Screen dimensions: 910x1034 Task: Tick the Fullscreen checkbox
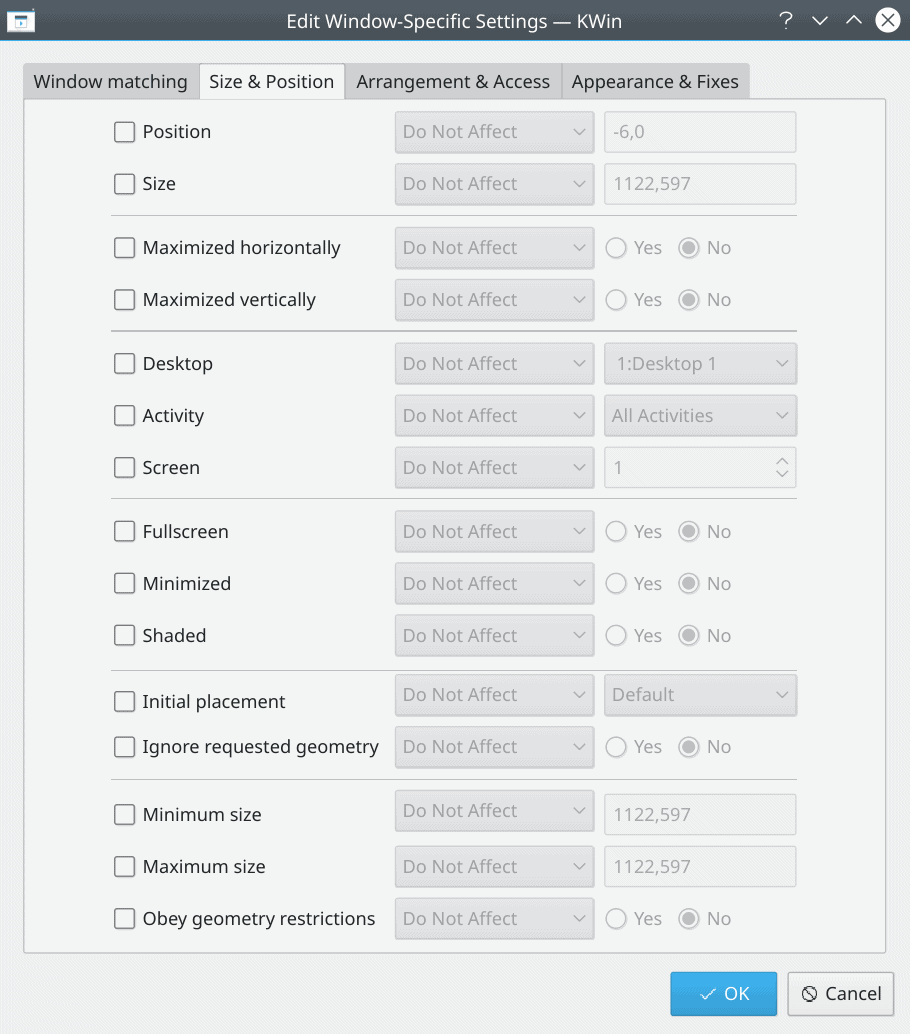coord(124,532)
